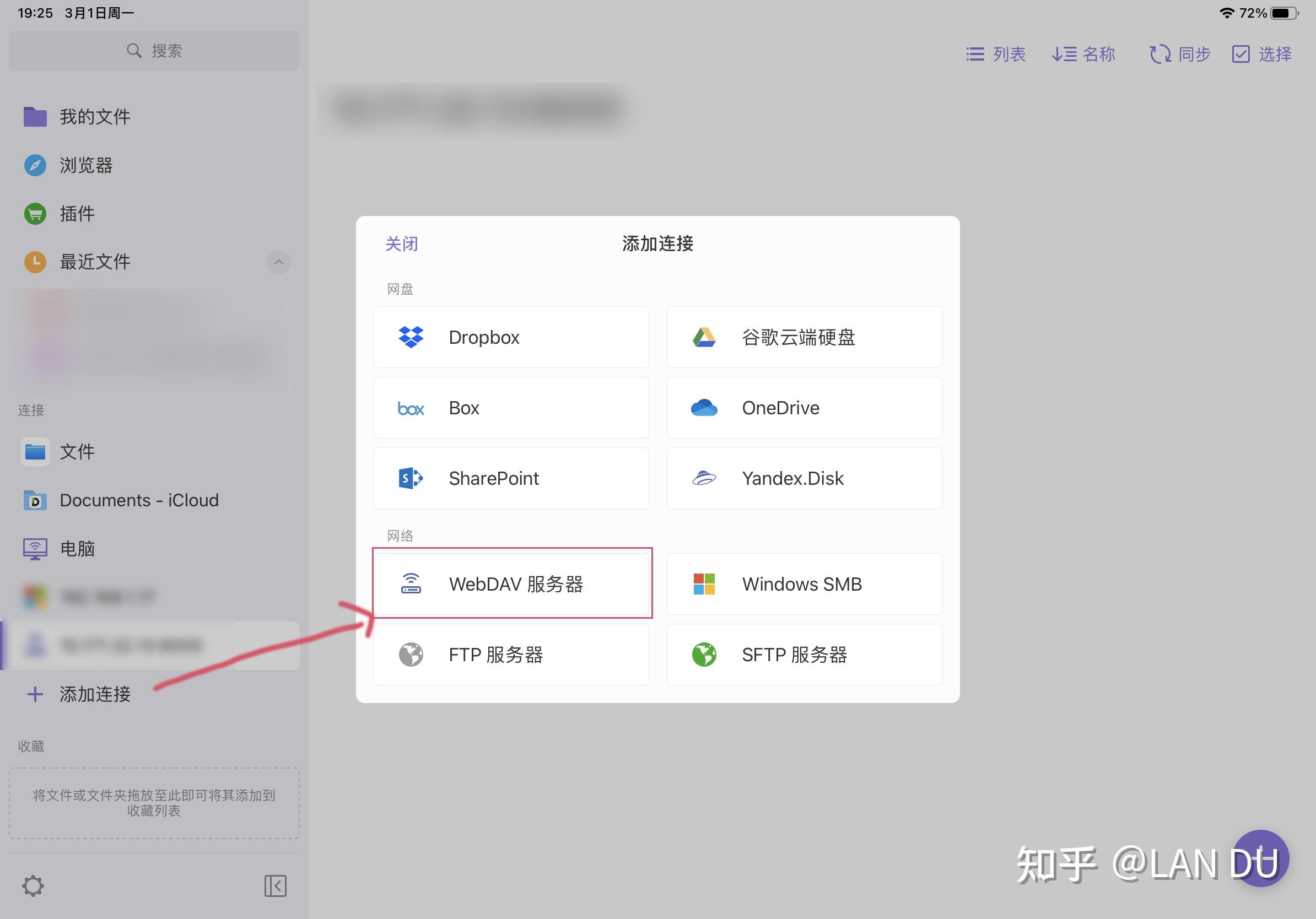Click the purple folder icon
The image size is (1316, 919).
coord(35,117)
